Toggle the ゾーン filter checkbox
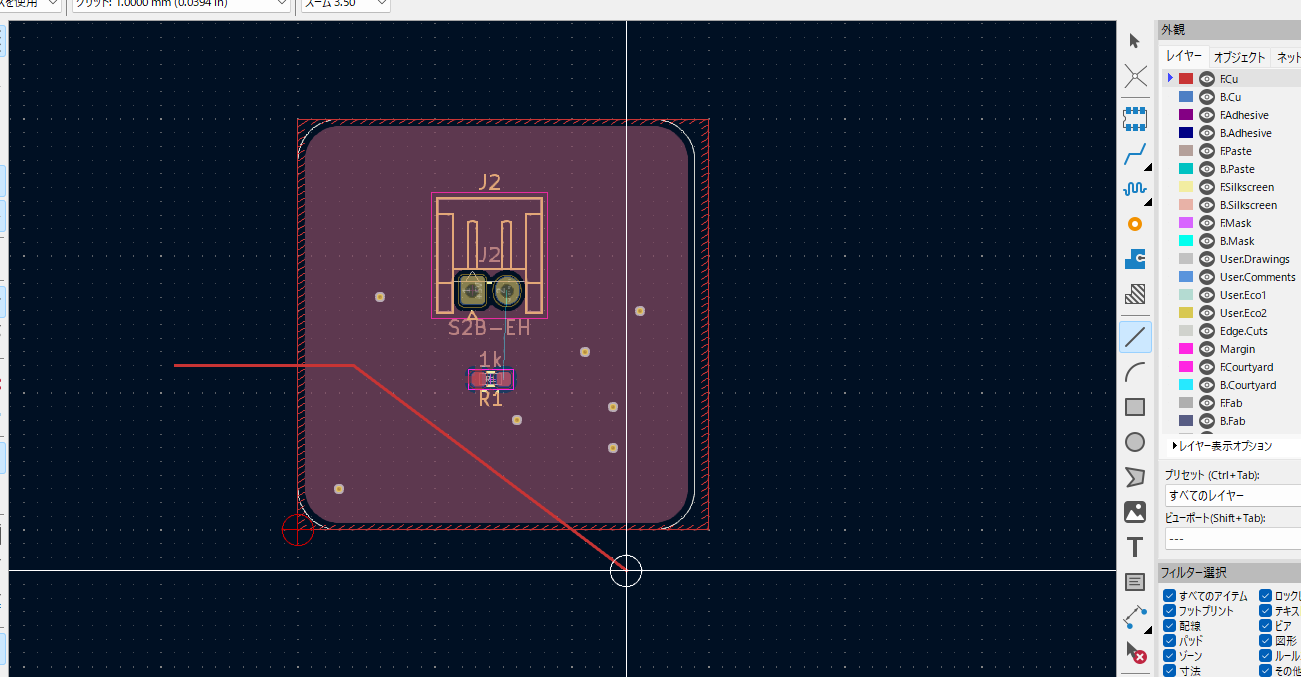 click(x=1169, y=656)
